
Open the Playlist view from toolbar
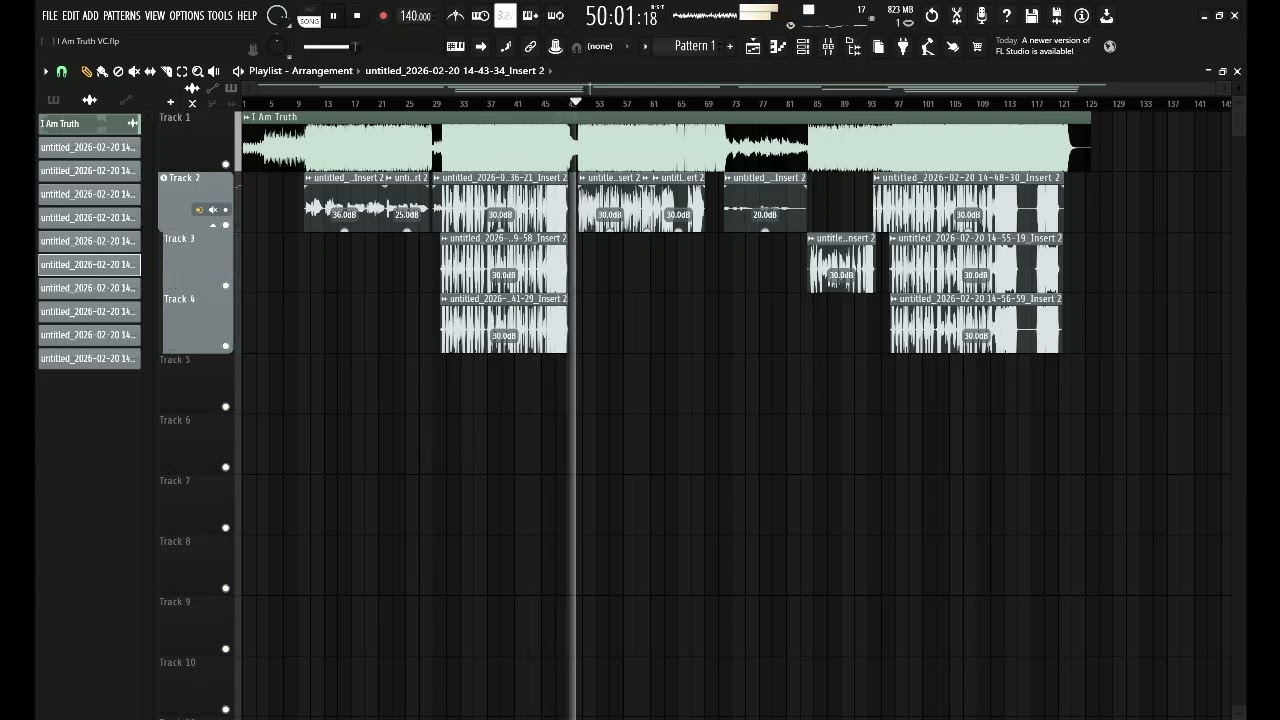(753, 47)
